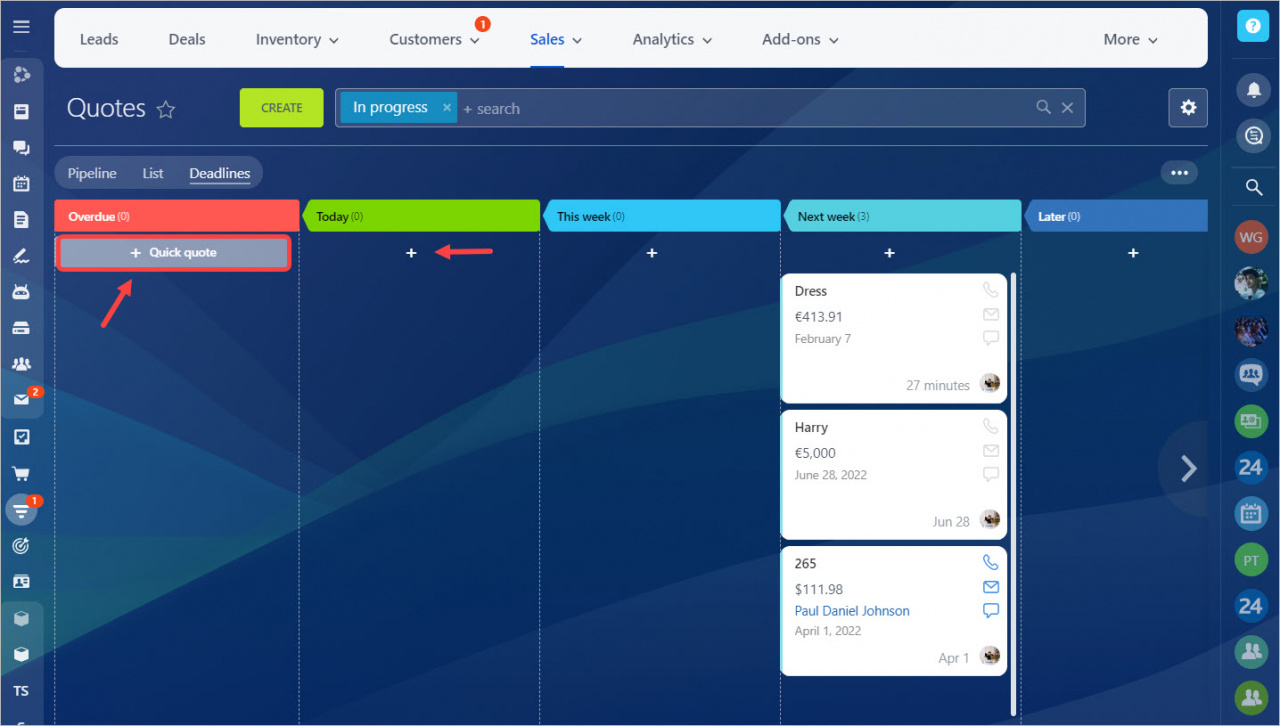The image size is (1280, 726).
Task: Expand the Sales menu
Action: point(556,40)
